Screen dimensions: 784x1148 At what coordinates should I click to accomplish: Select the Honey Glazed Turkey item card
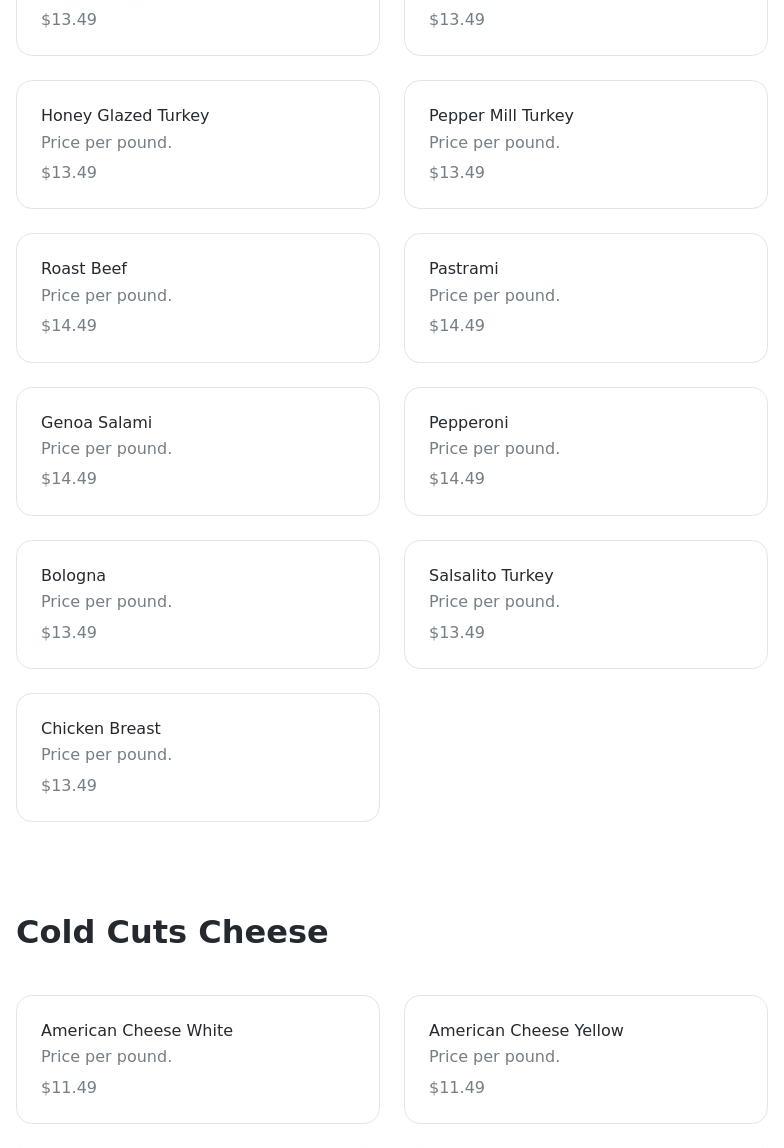point(198,144)
